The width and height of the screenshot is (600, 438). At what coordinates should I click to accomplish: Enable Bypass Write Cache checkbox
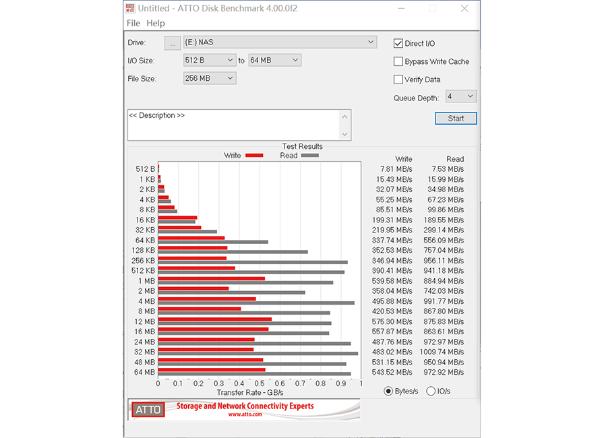click(398, 61)
